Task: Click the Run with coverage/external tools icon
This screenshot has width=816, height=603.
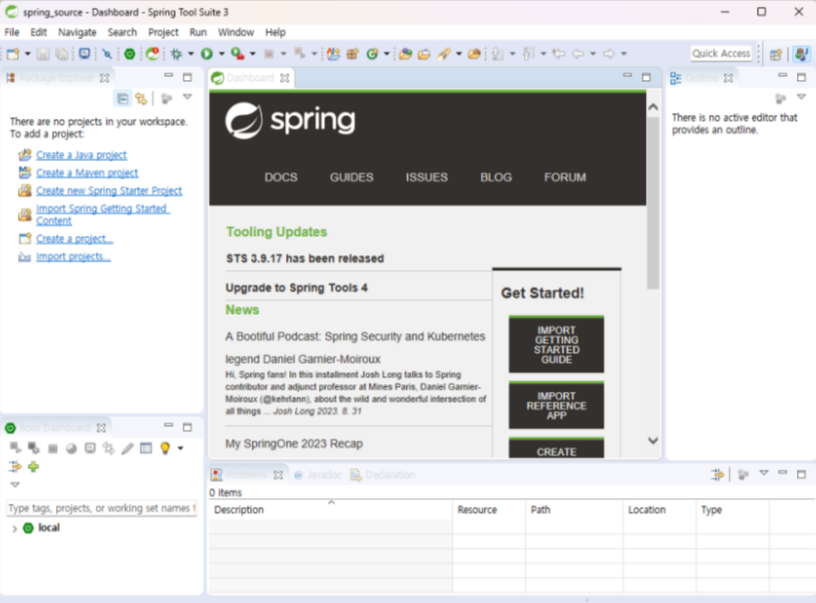Action: tap(237, 54)
